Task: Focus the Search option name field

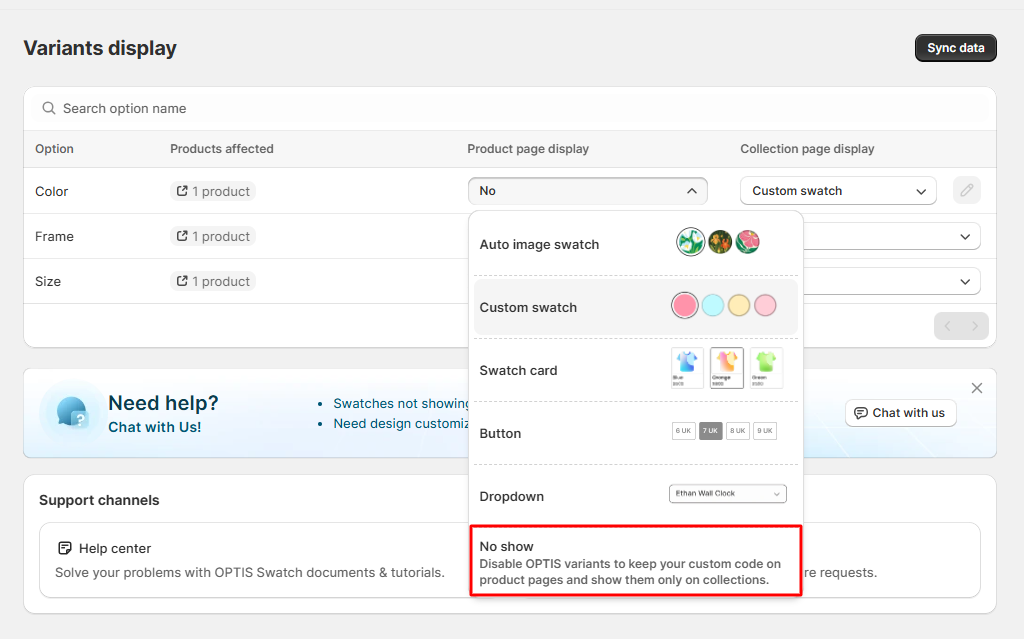Action: [509, 108]
